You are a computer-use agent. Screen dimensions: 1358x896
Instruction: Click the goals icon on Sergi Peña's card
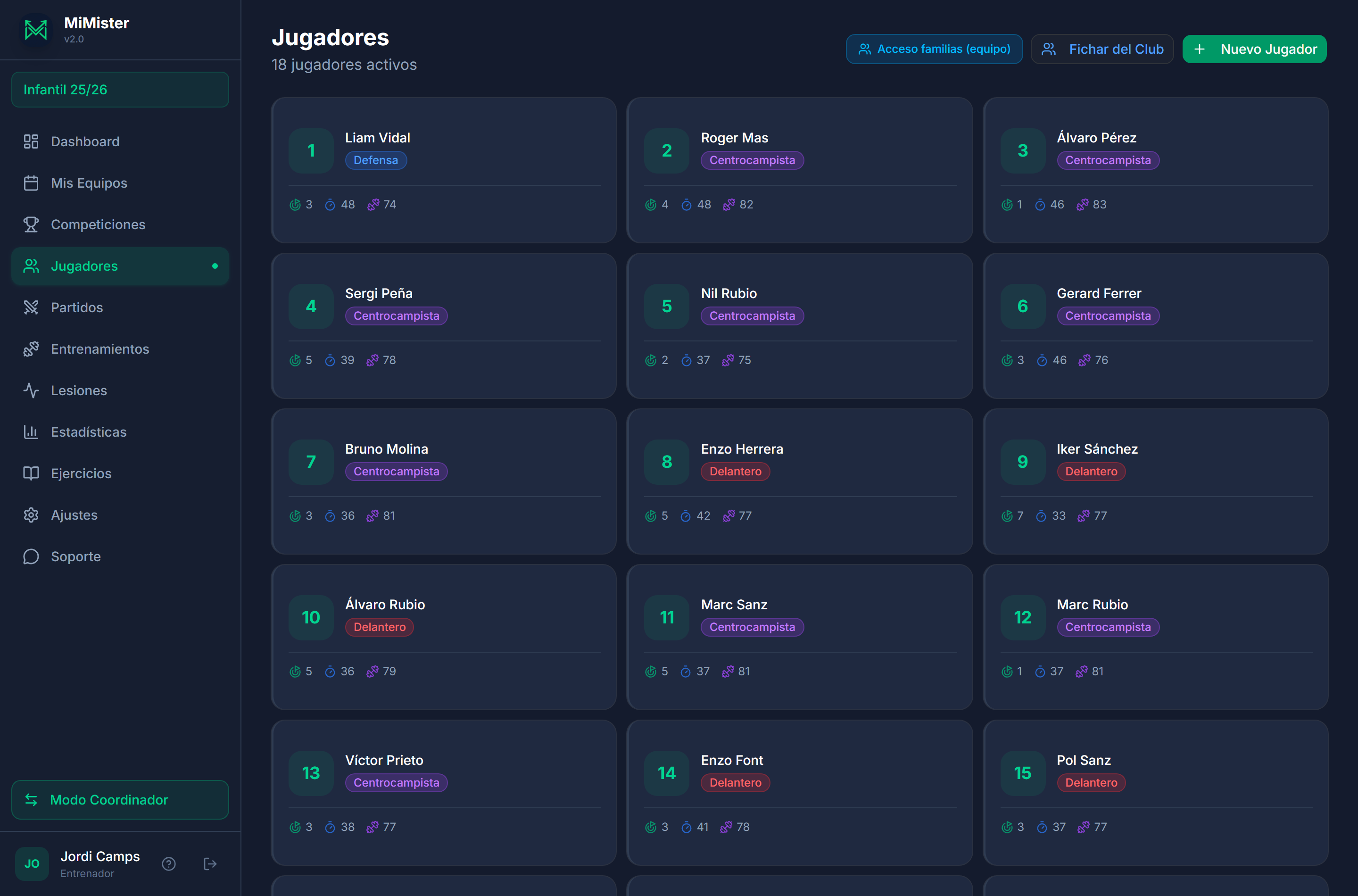tap(295, 360)
